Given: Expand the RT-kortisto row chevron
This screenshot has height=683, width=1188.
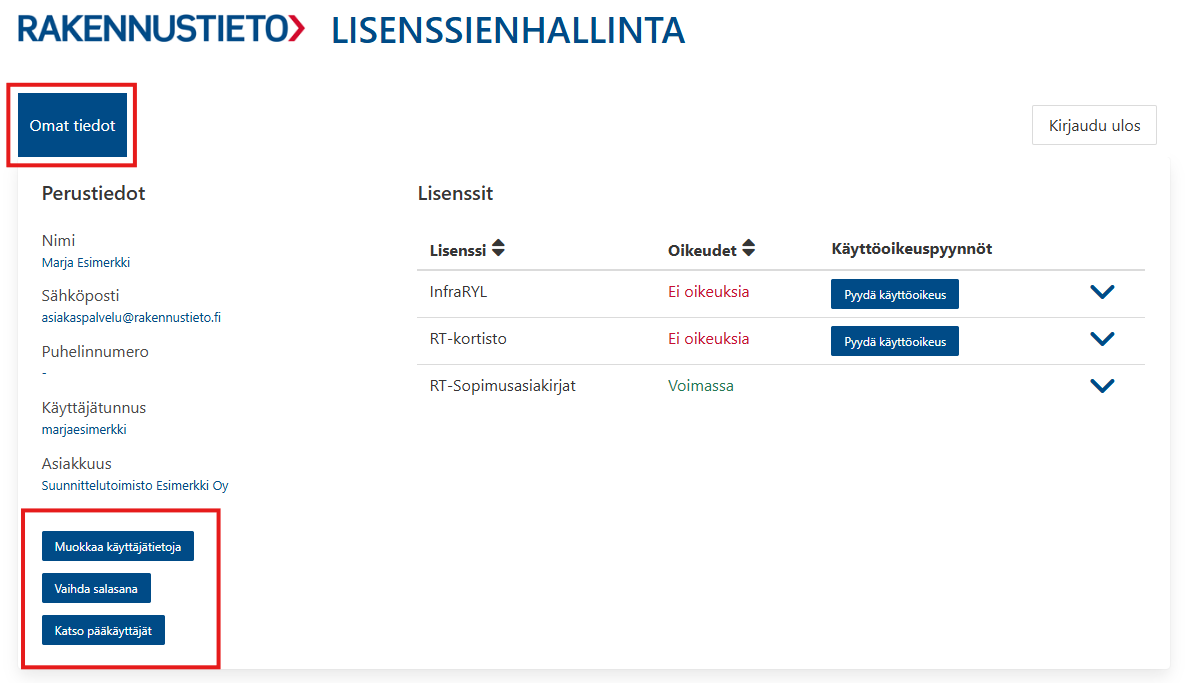Looking at the screenshot, I should pyautogui.click(x=1102, y=339).
